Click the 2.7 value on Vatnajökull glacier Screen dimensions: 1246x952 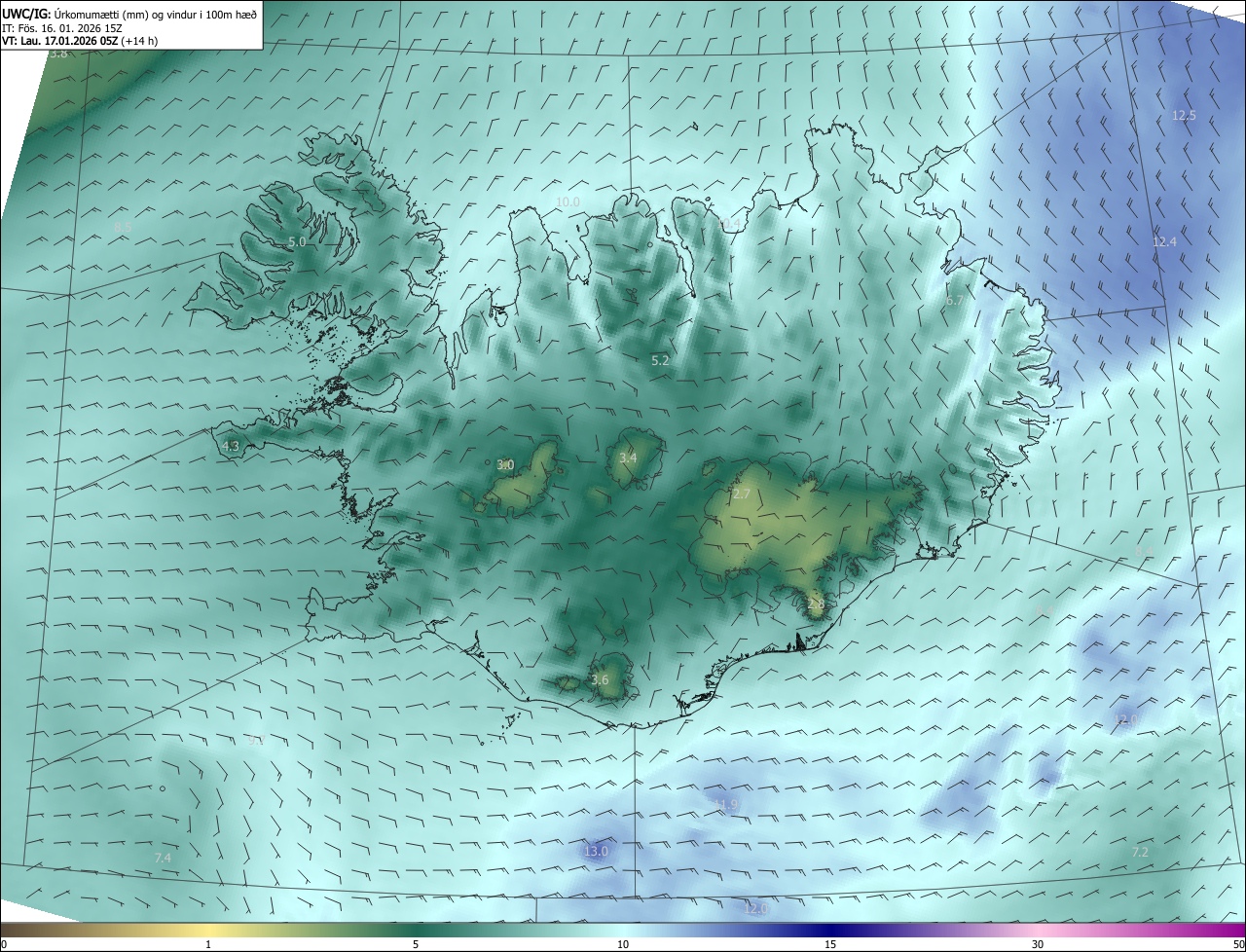tap(741, 494)
